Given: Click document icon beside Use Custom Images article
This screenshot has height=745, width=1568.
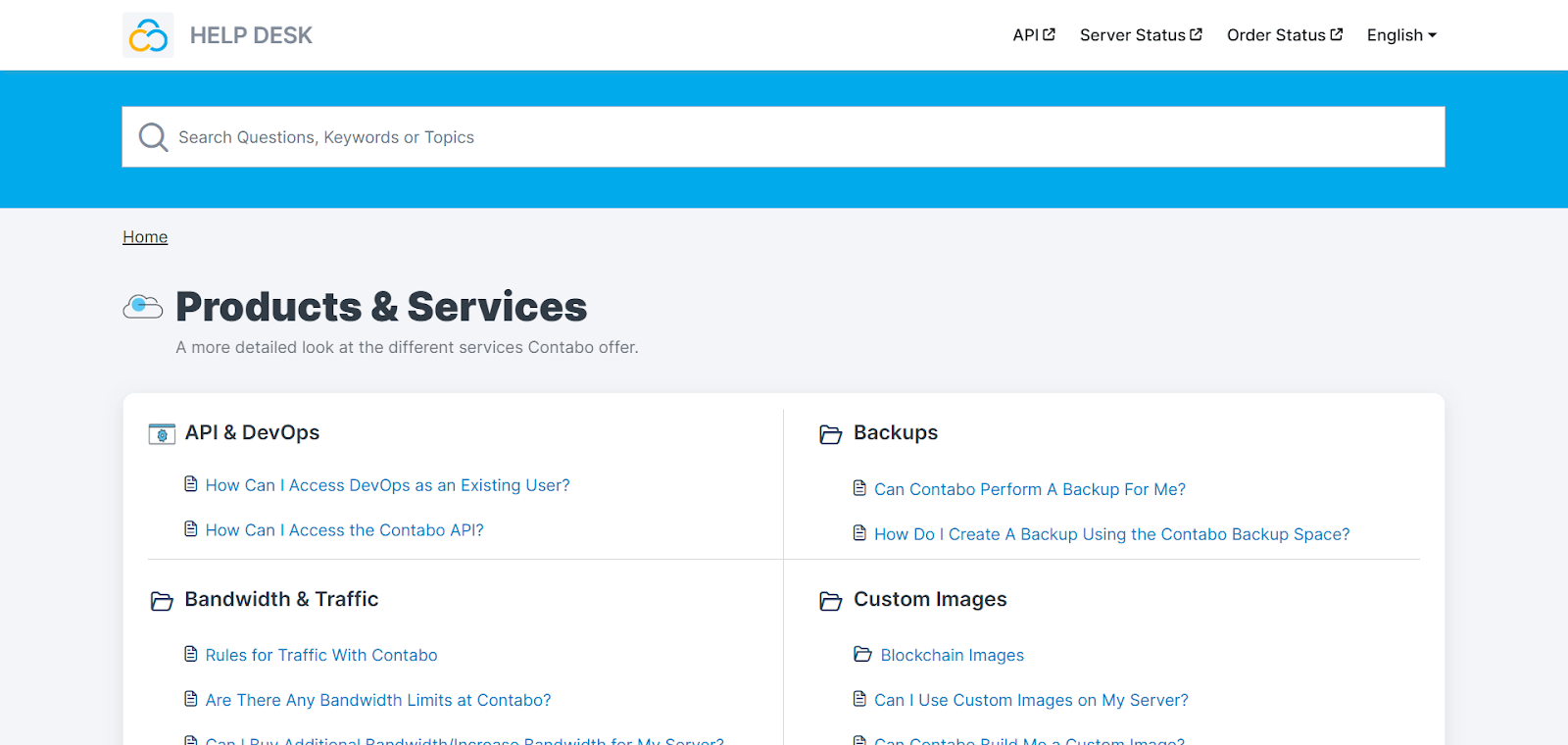Looking at the screenshot, I should (859, 699).
